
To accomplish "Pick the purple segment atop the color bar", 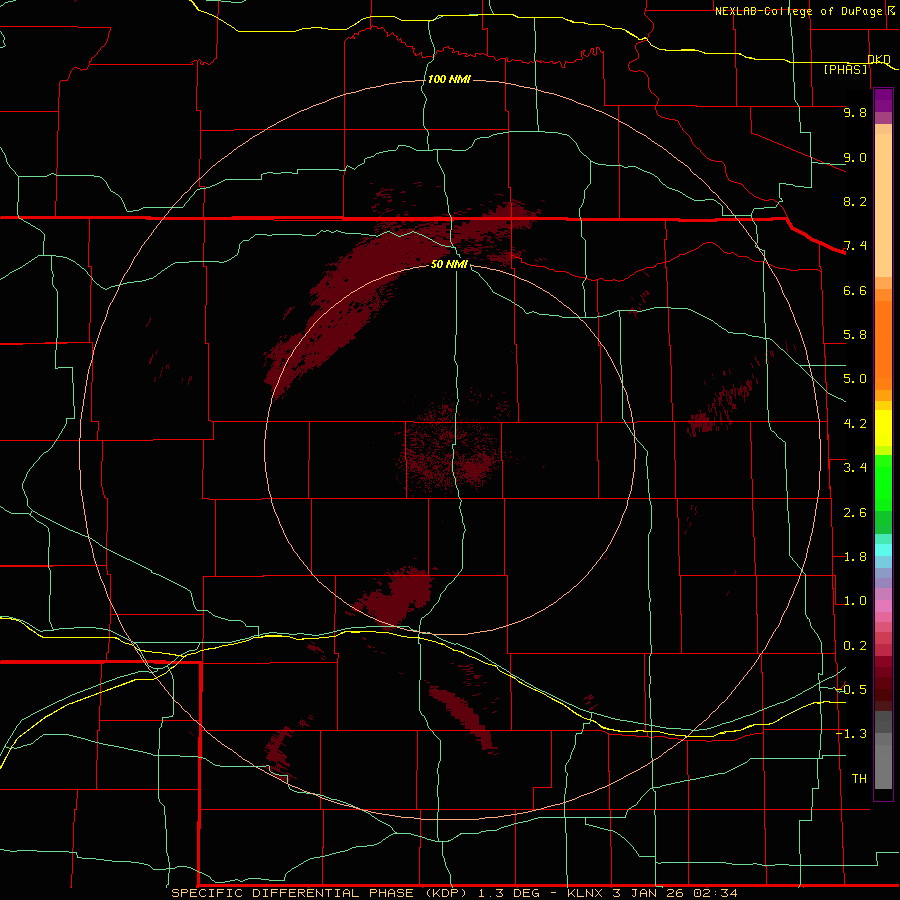I will pos(883,100).
